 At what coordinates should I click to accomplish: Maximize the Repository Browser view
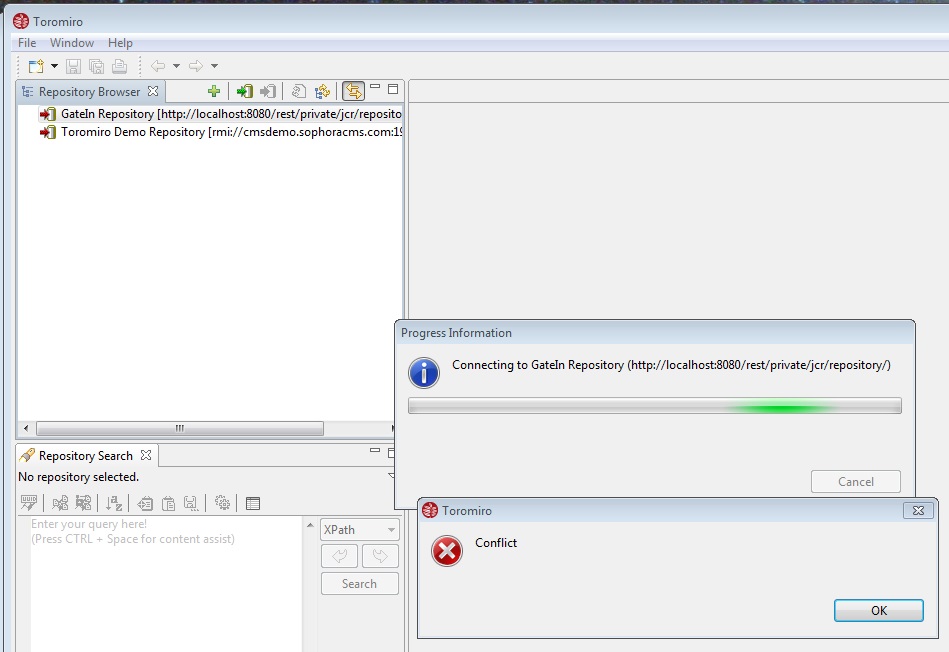(393, 89)
